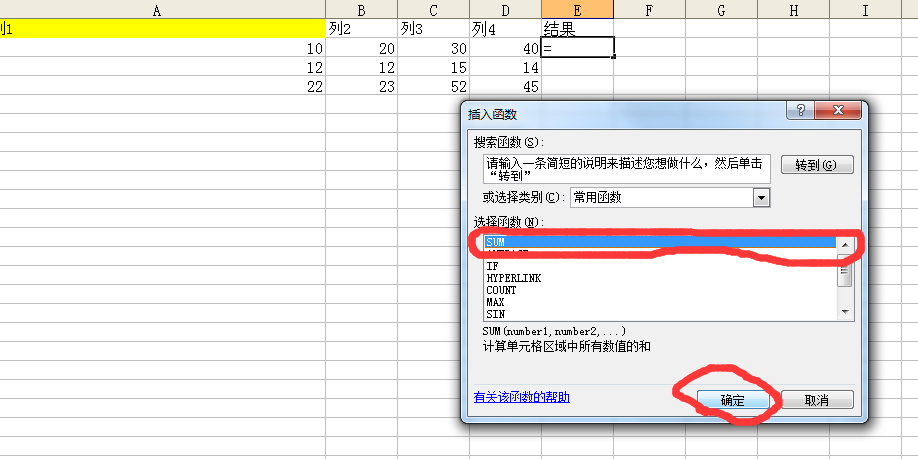Click the cell with value 10
This screenshot has width=918, height=459.
[x=163, y=48]
